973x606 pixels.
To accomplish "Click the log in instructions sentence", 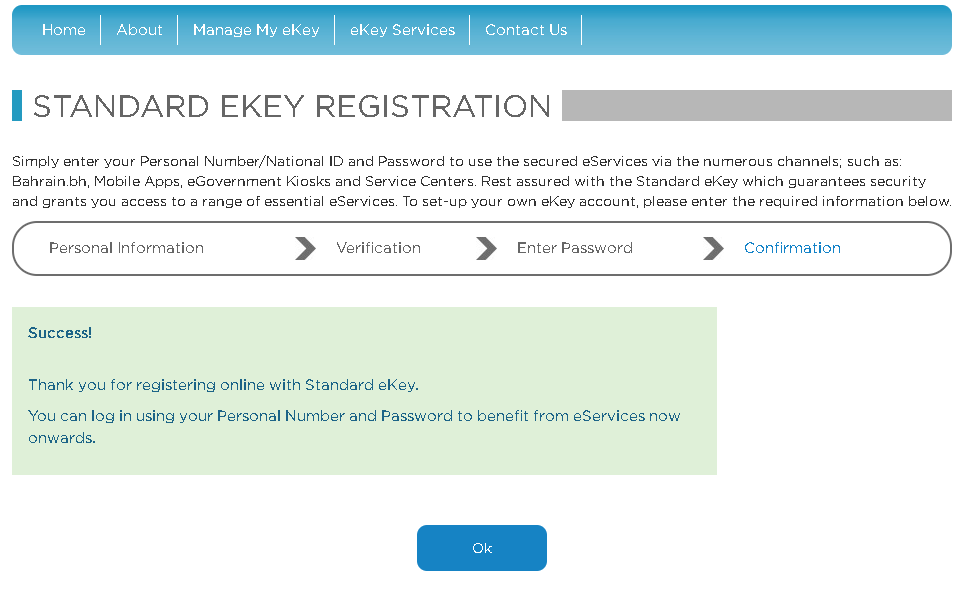I will [354, 427].
